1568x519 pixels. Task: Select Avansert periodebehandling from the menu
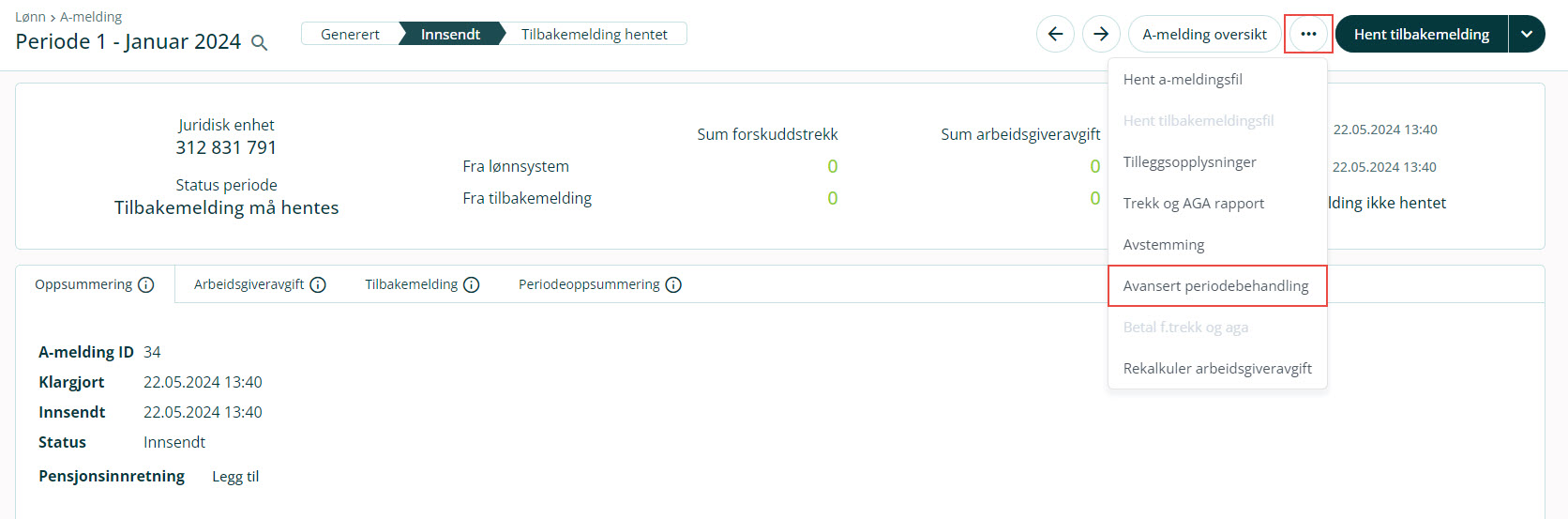[1215, 286]
